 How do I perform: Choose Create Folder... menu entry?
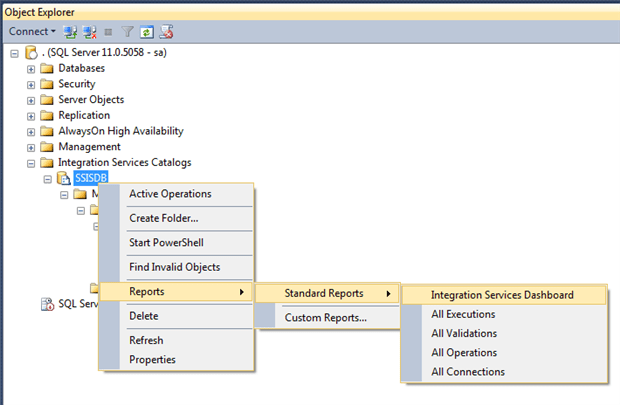tap(176, 218)
